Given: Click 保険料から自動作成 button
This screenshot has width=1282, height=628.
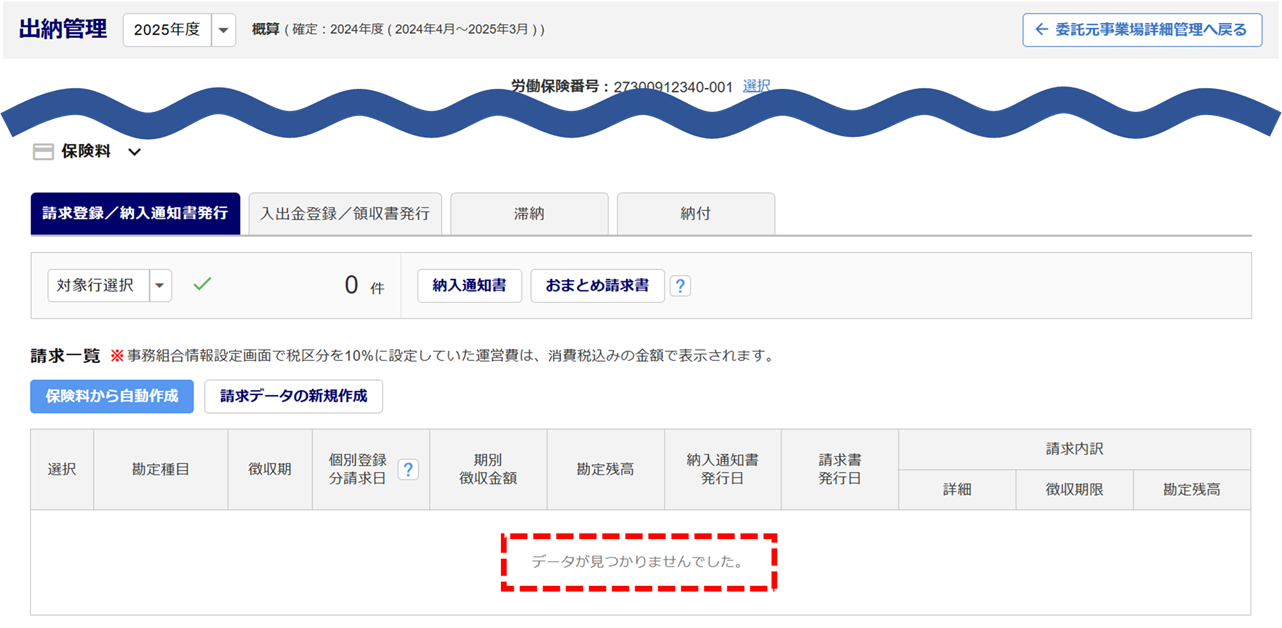Looking at the screenshot, I should (112, 396).
